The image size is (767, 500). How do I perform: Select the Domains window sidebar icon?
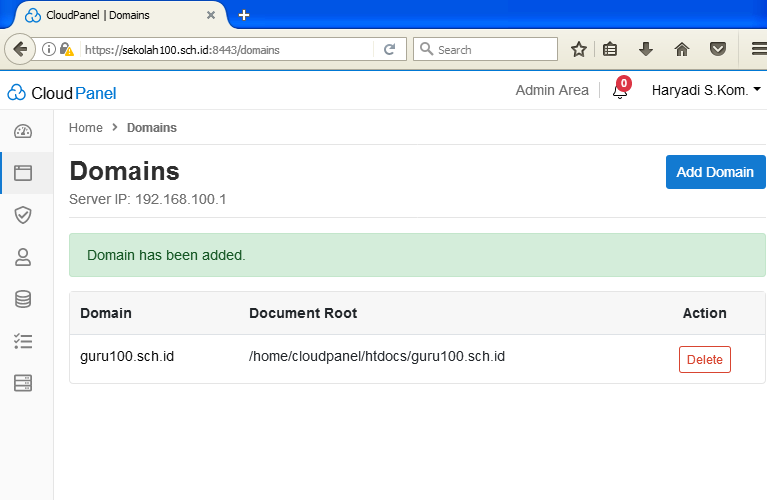pyautogui.click(x=22, y=173)
